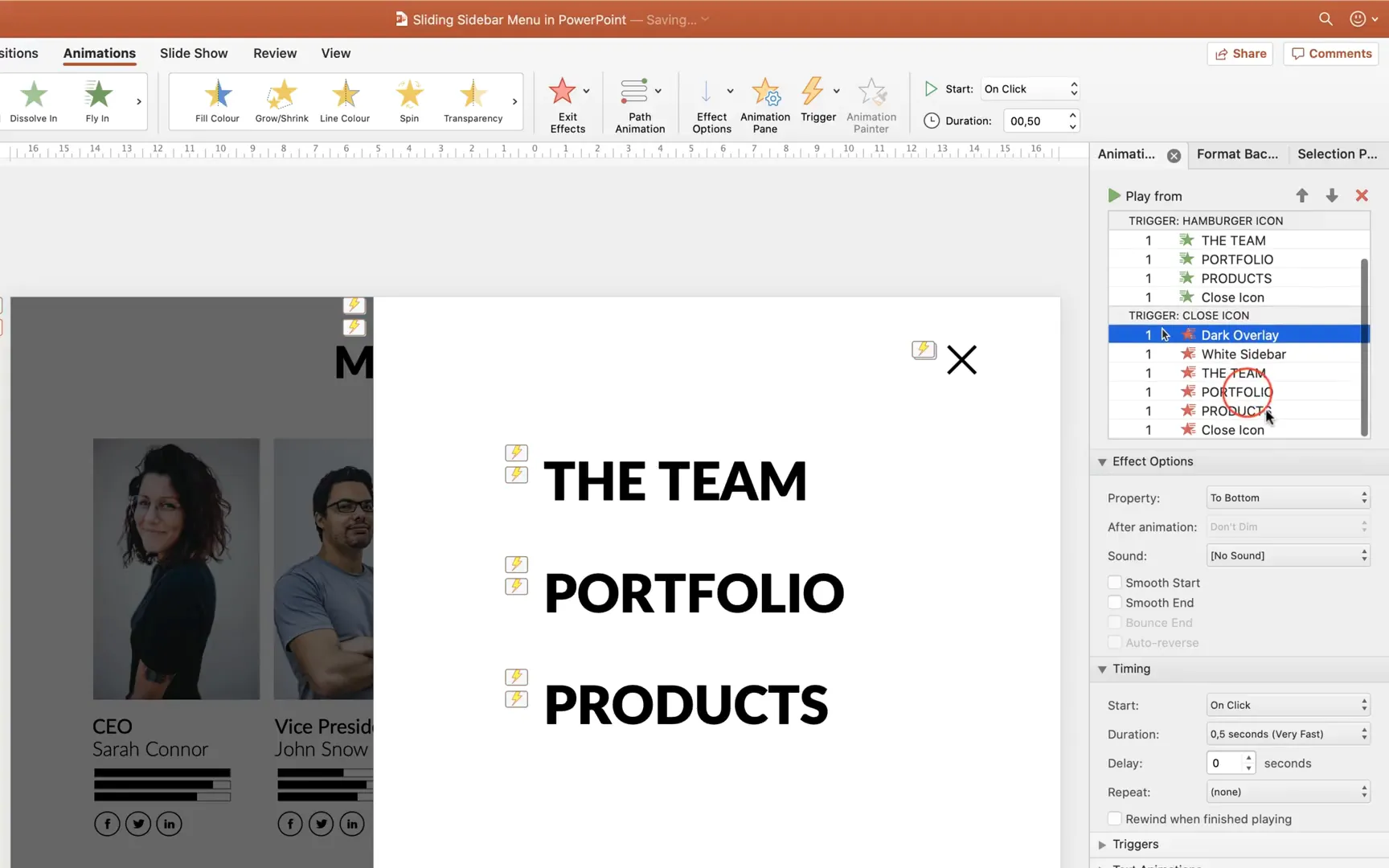Click the LinkedIn icon under John Snow
This screenshot has width=1389, height=868.
click(x=352, y=824)
